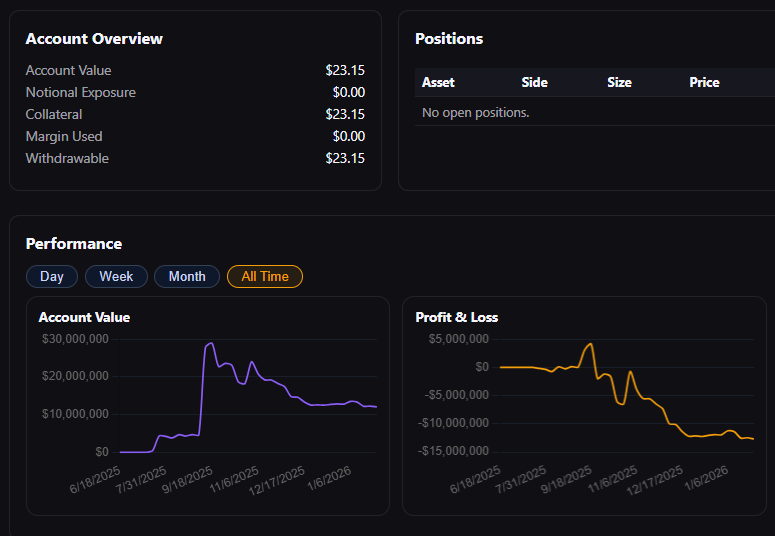Sort positions by Asset column header

(438, 82)
